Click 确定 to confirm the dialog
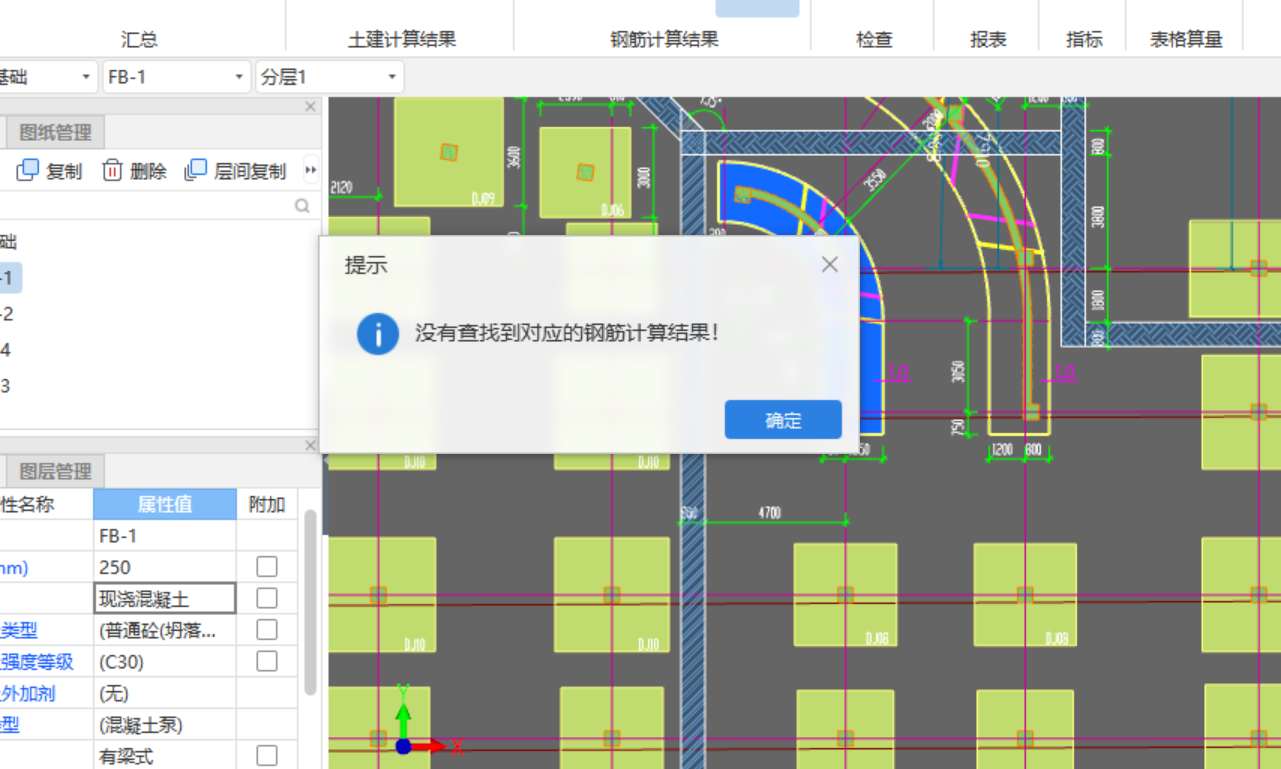This screenshot has width=1281, height=769. coord(783,420)
